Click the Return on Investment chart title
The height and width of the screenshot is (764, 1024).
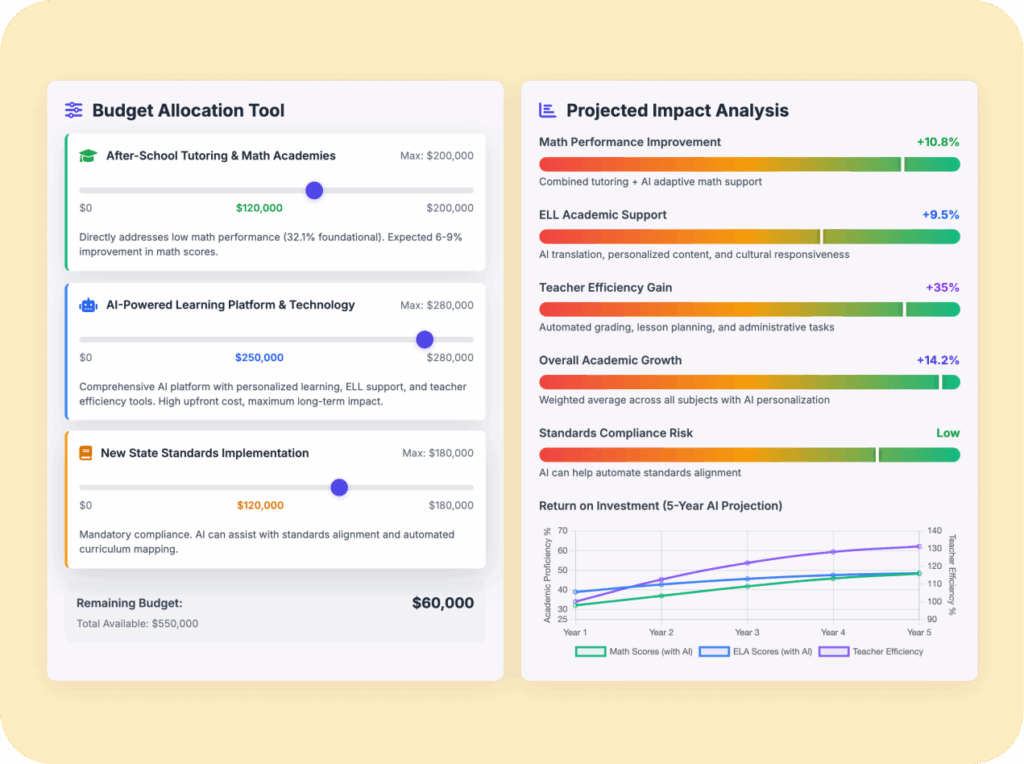(660, 506)
